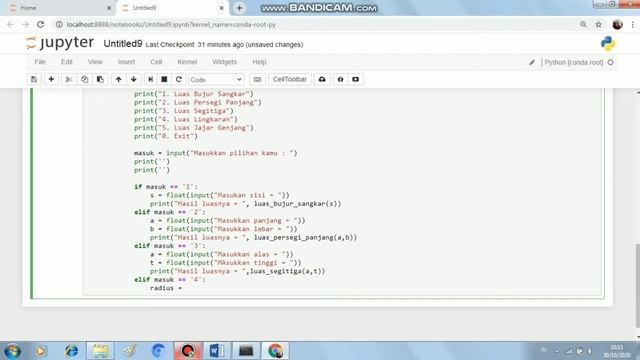Move selected cell up arrow
The height and width of the screenshot is (360, 640).
[x=118, y=79]
